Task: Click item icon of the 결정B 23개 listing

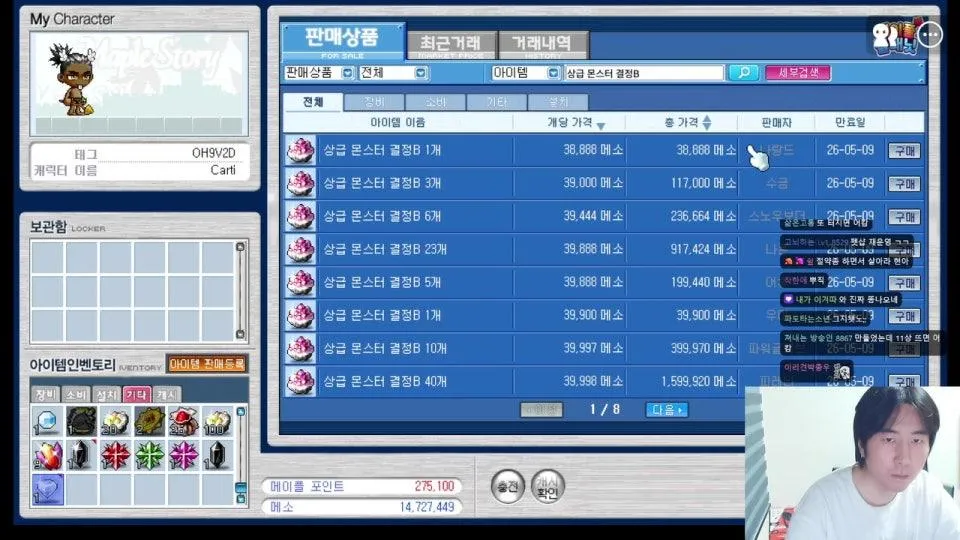Action: pos(301,249)
